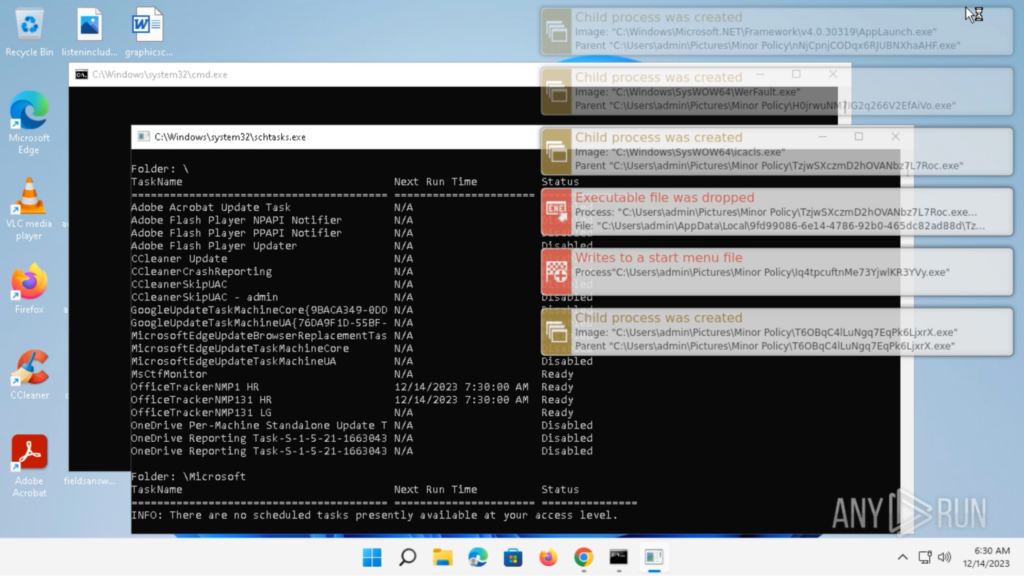Switch to the cmd.exe window via its taskbar icon

point(618,558)
